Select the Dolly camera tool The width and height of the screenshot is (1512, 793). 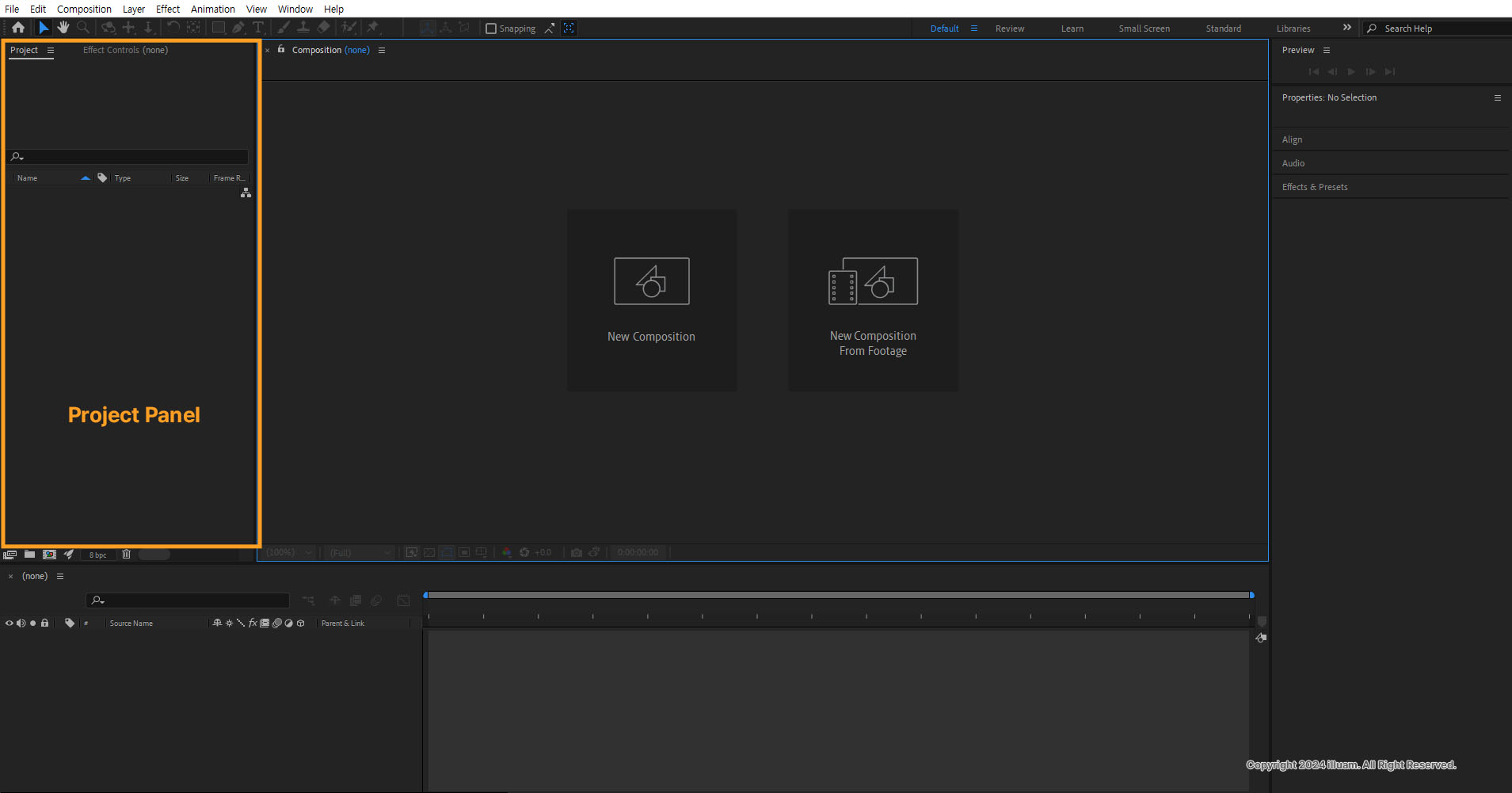coord(148,28)
